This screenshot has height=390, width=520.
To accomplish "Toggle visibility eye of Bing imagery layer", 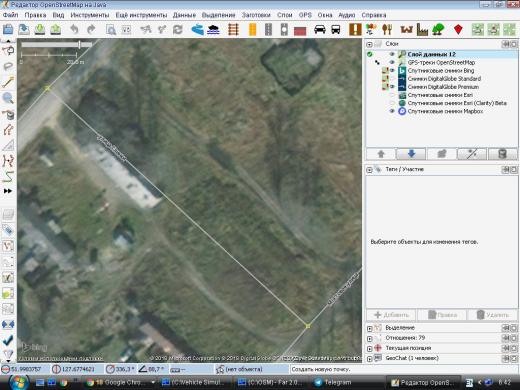I will [392, 71].
